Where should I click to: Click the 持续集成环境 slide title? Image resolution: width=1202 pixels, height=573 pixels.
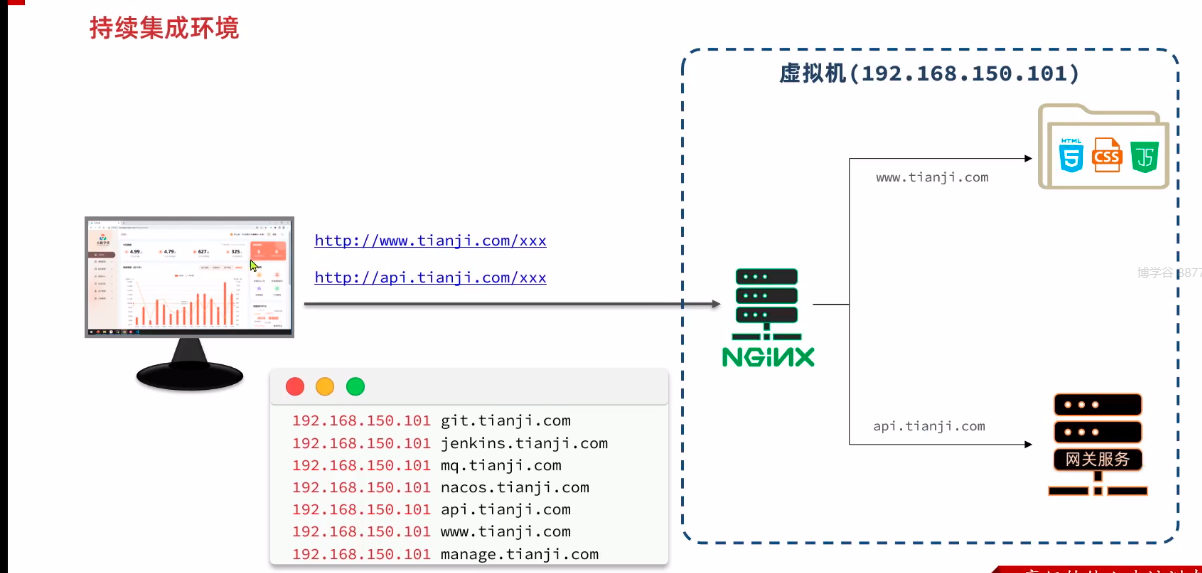(x=164, y=28)
